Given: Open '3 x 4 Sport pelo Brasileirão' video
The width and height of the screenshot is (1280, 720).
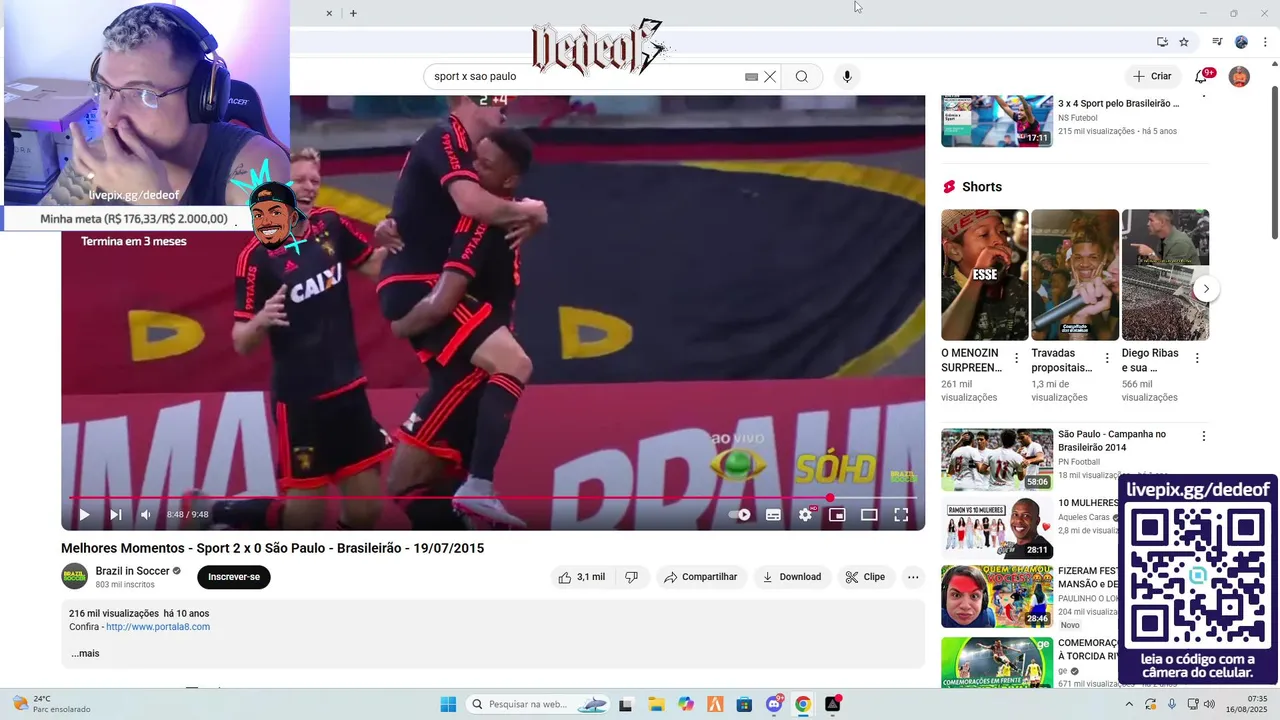Looking at the screenshot, I should 1119,103.
